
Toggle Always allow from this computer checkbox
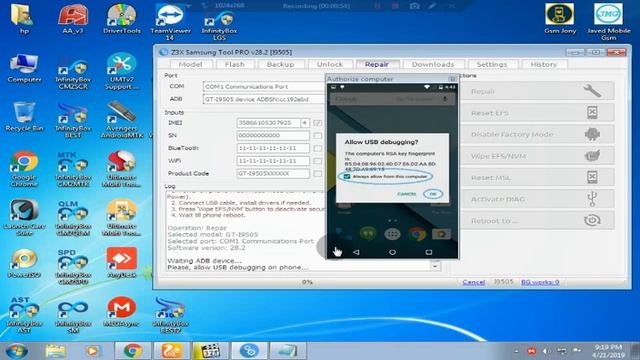[347, 177]
